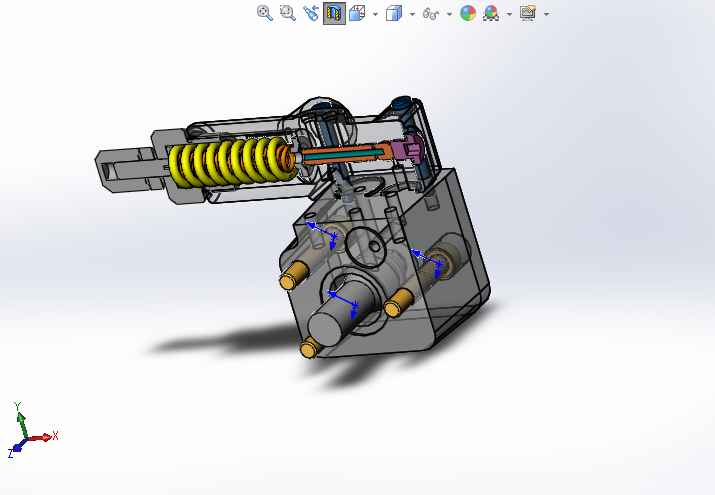Expand the View Settings dropdown arrow
The height and width of the screenshot is (495, 715).
coord(547,14)
